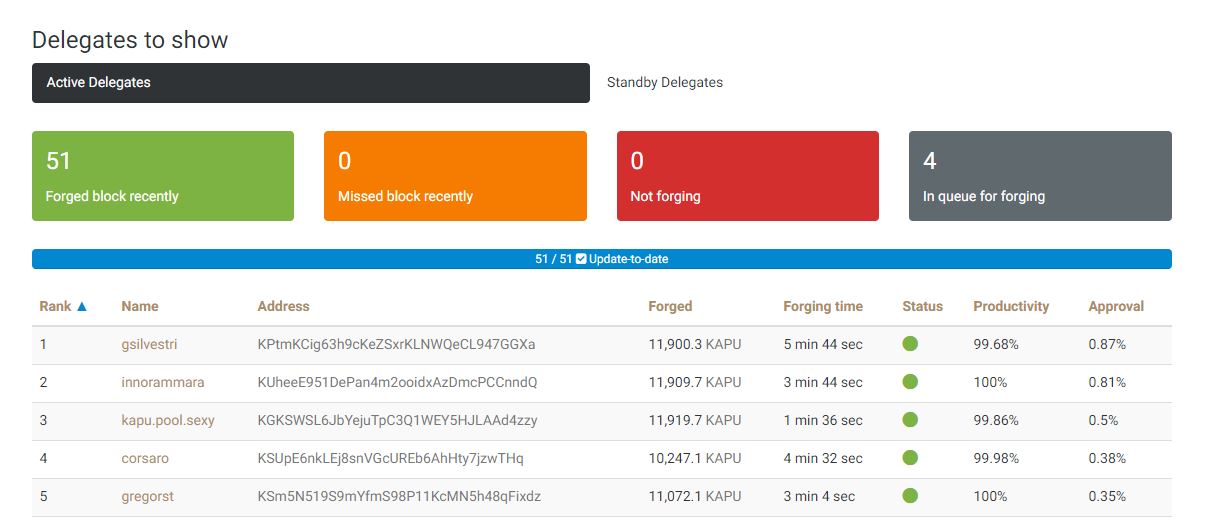Click productivity value 99.68%
Viewport: 1210px width, 523px height.
[996, 344]
